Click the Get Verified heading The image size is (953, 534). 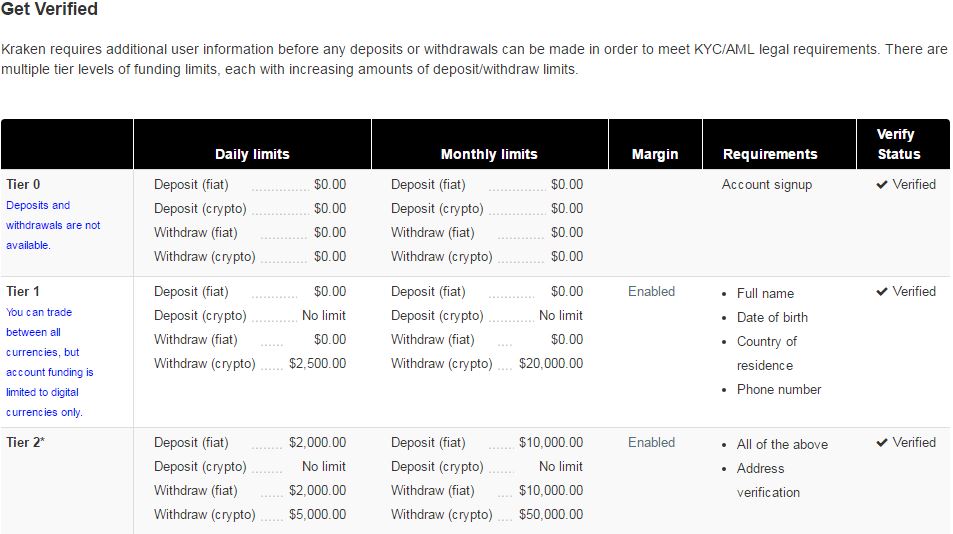tap(49, 9)
